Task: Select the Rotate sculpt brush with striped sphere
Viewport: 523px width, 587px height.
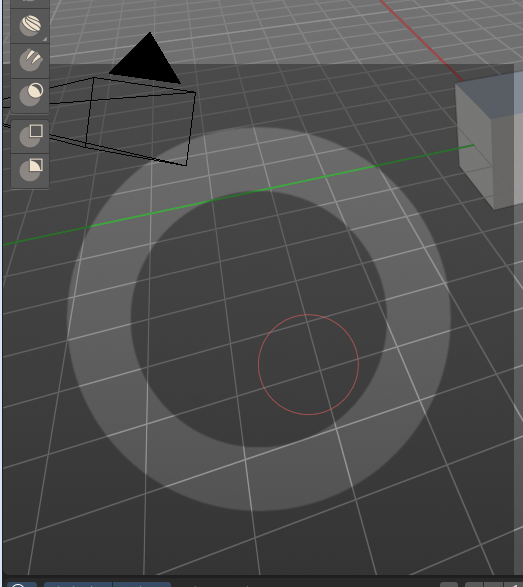Action: pos(30,25)
